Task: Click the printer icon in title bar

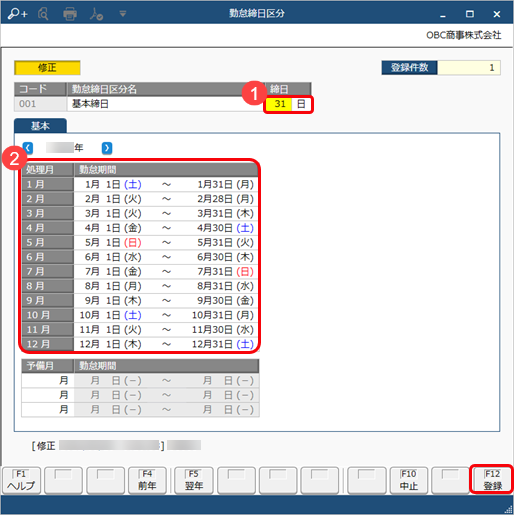Action: [70, 14]
